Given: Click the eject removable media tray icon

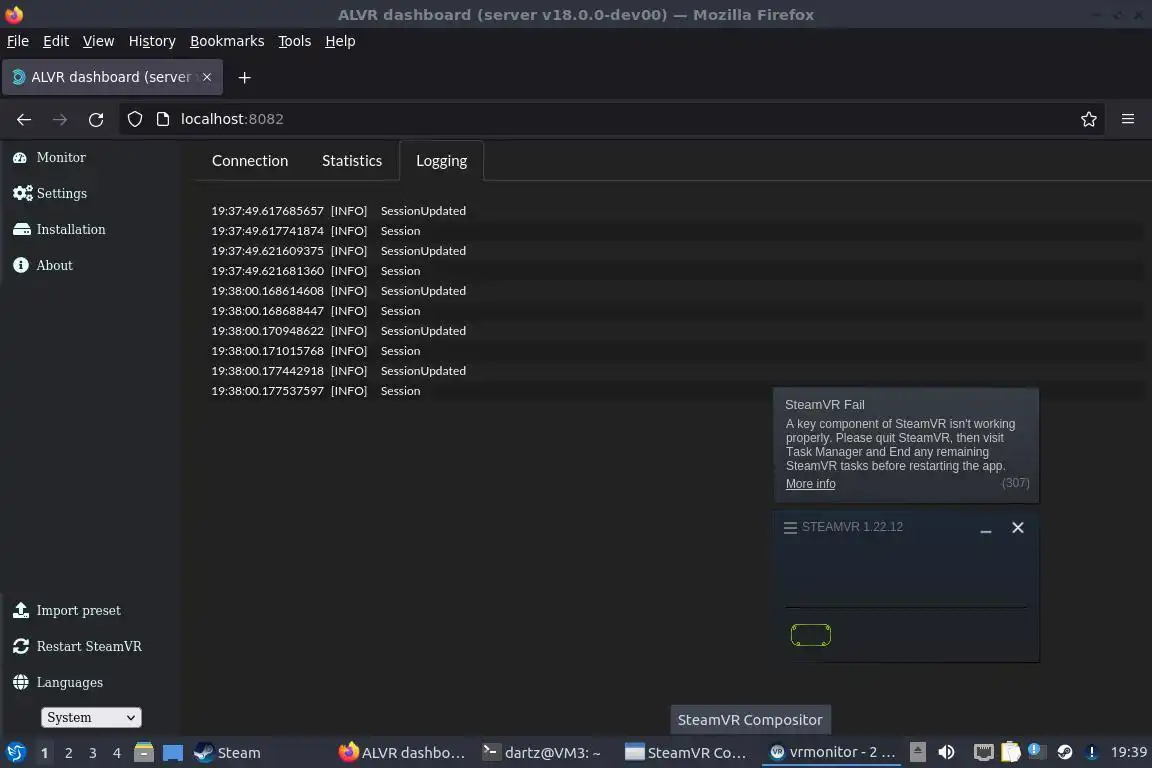Looking at the screenshot, I should [x=918, y=752].
